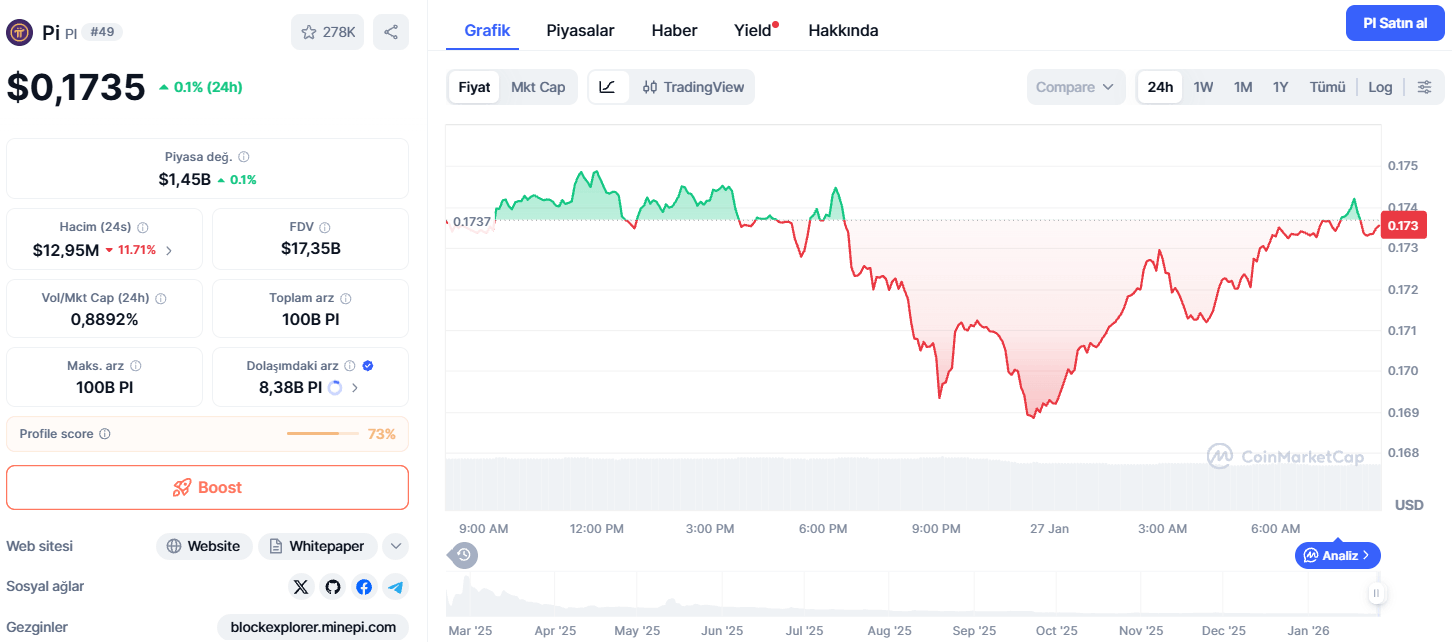
Task: Add Pi to watchlist via star button
Action: 328,32
